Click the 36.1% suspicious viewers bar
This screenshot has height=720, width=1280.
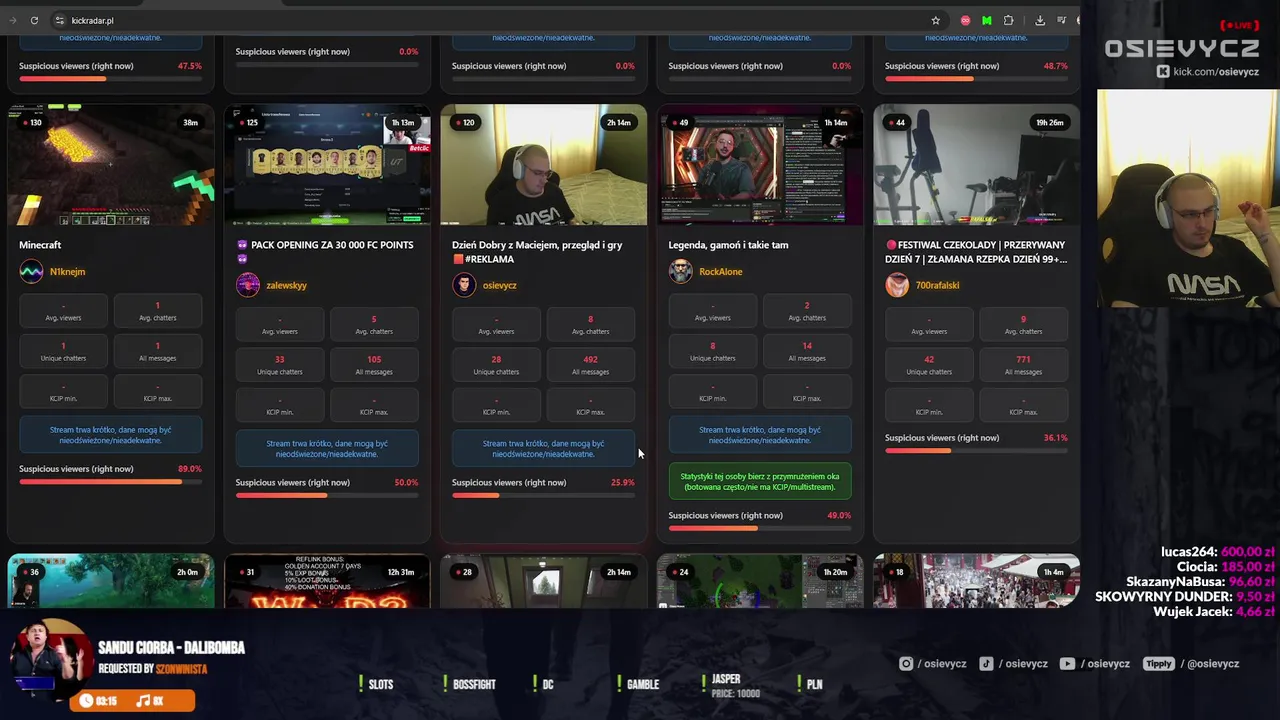pos(976,451)
